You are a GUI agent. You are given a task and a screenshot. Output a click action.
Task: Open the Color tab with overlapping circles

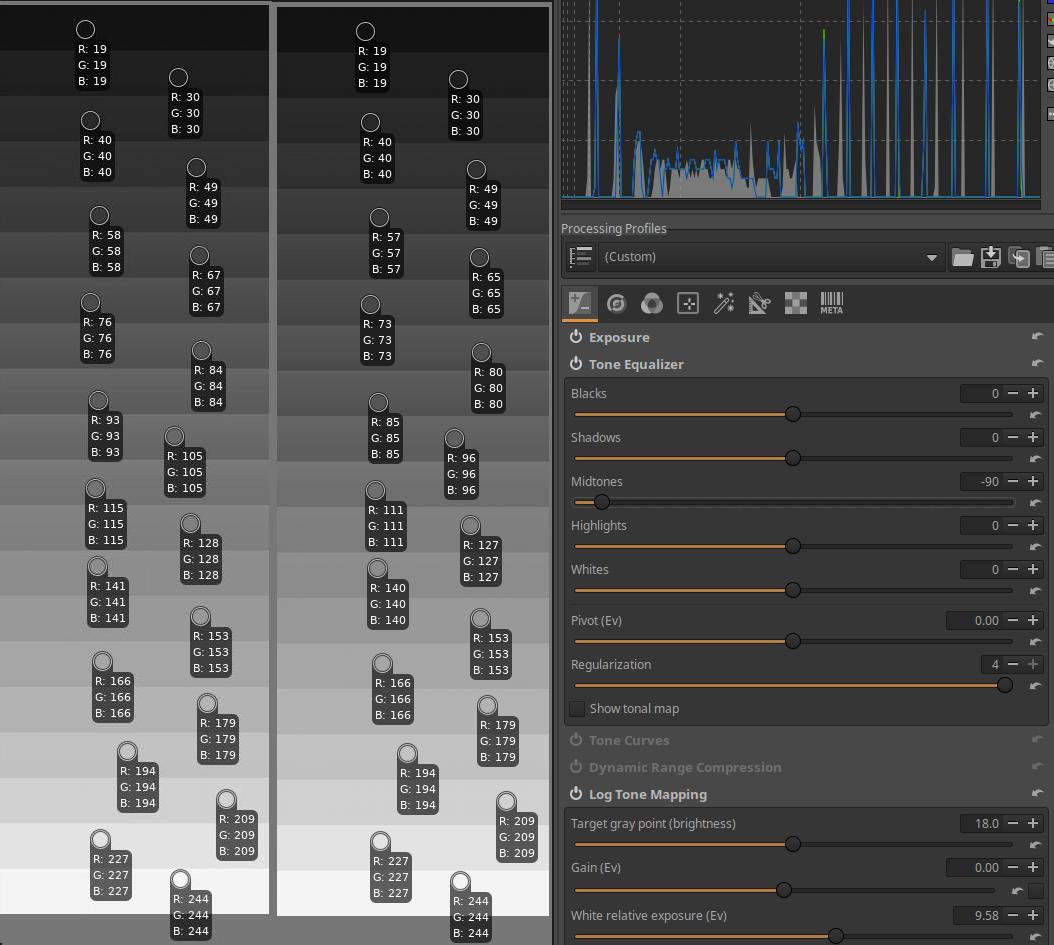[652, 303]
